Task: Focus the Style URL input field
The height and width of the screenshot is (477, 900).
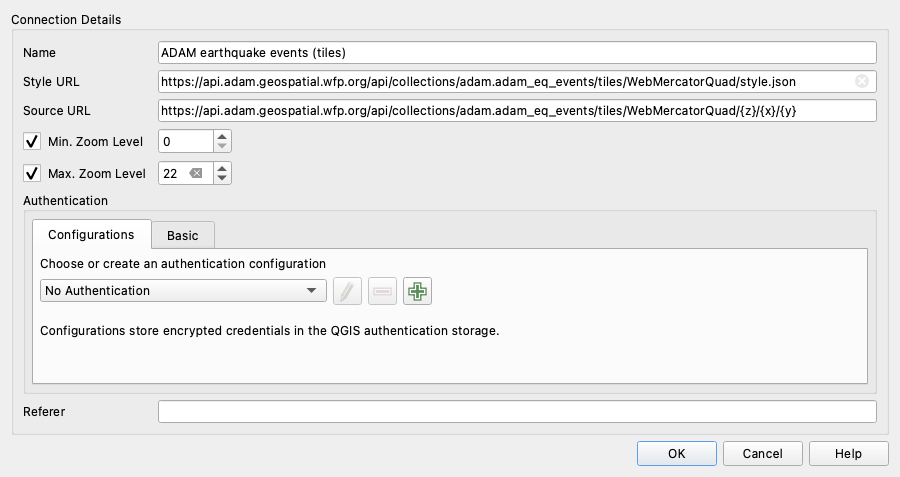Action: coord(517,82)
